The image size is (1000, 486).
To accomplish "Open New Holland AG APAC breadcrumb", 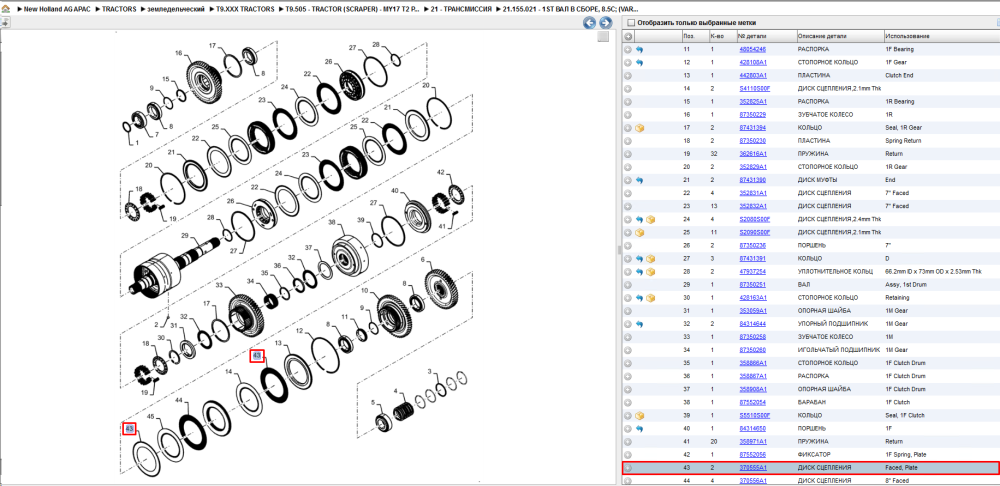I will coord(56,10).
